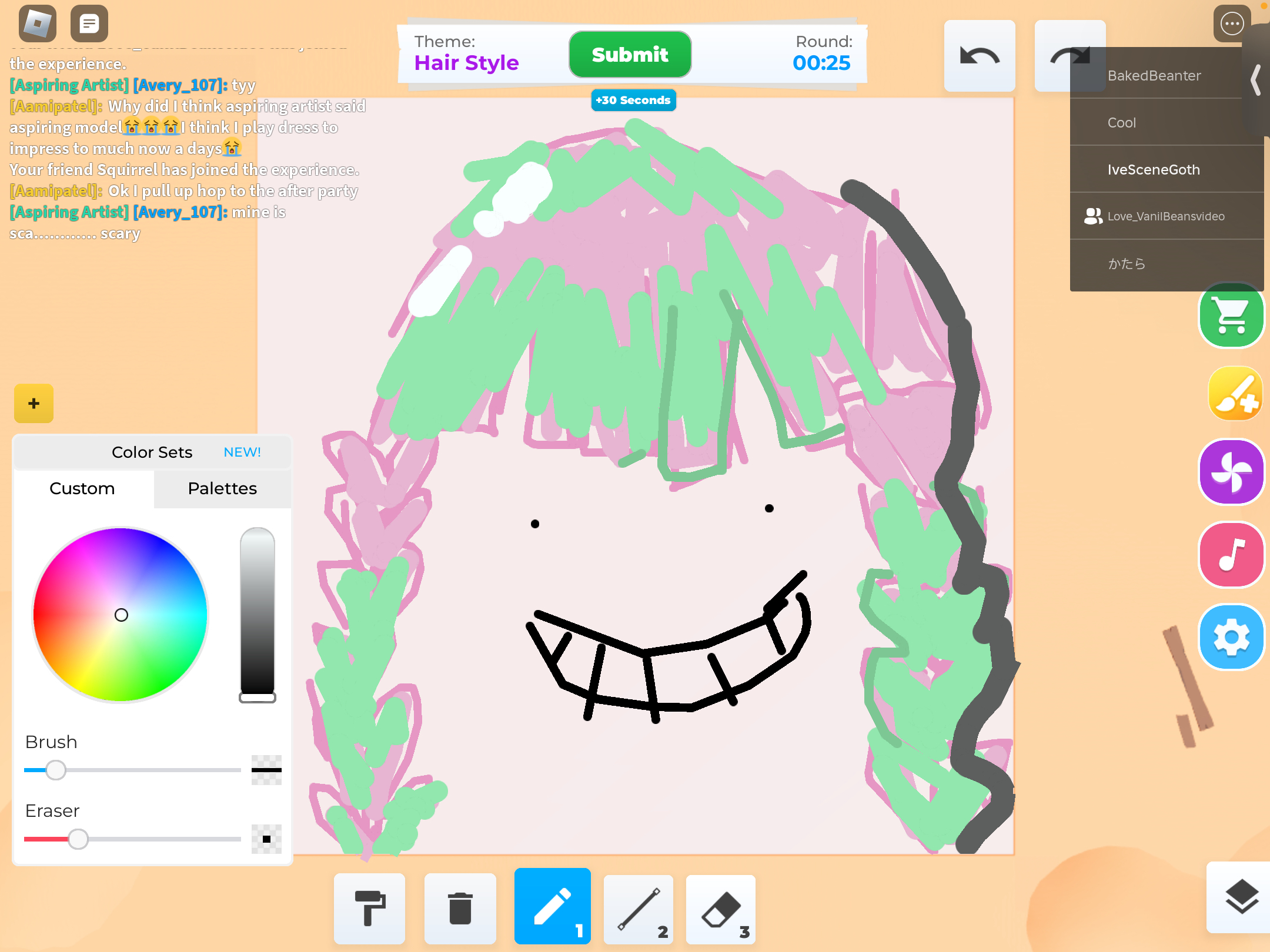
Task: Switch to the Palettes tab
Action: pos(222,488)
